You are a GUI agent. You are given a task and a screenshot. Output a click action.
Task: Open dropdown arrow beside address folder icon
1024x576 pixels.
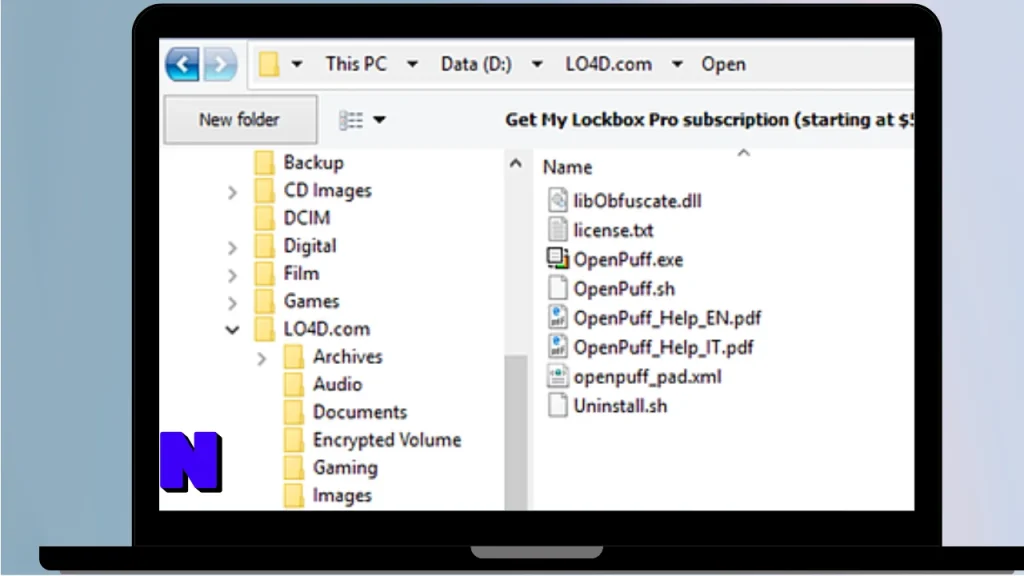click(296, 64)
